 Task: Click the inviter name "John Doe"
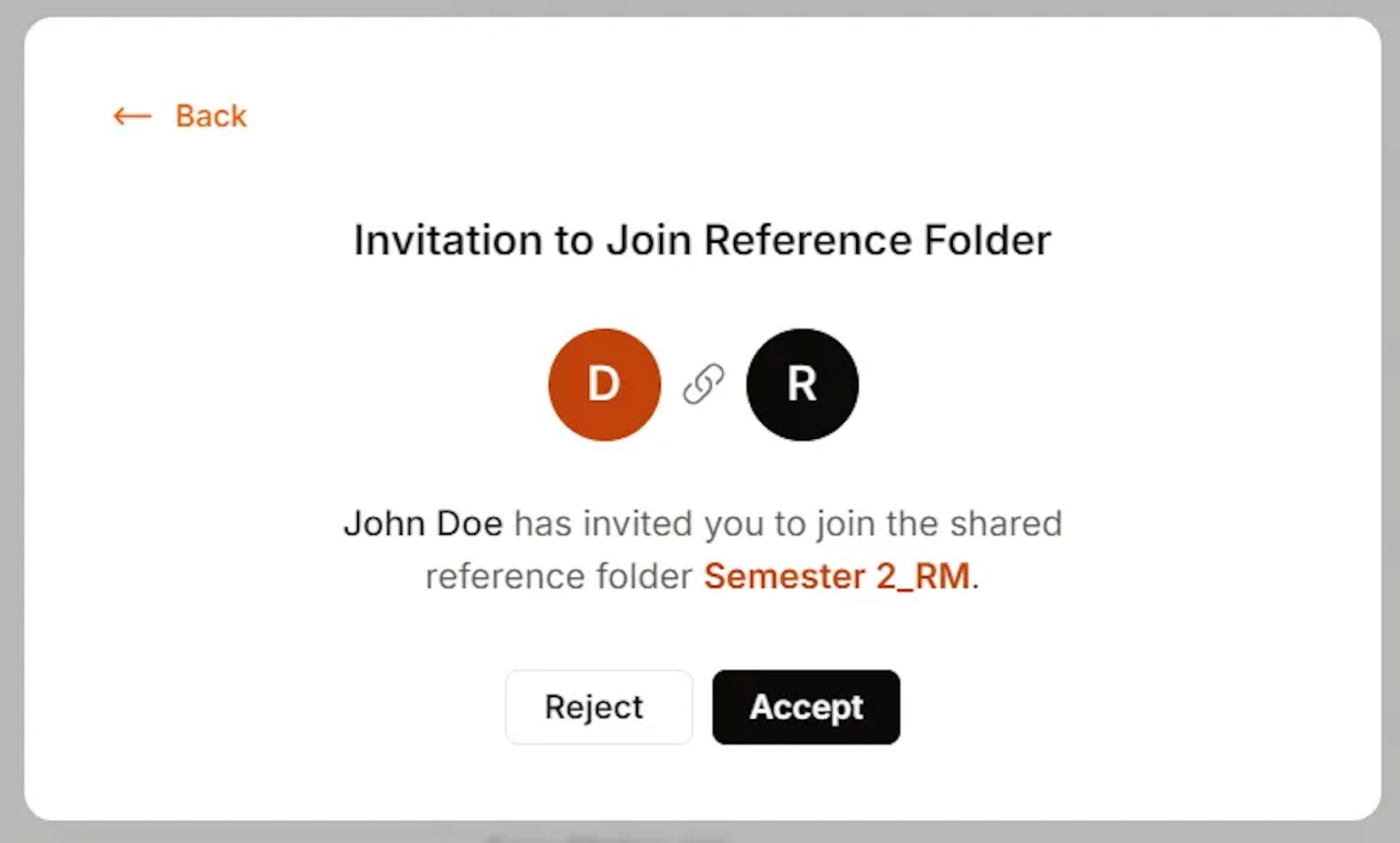(423, 524)
